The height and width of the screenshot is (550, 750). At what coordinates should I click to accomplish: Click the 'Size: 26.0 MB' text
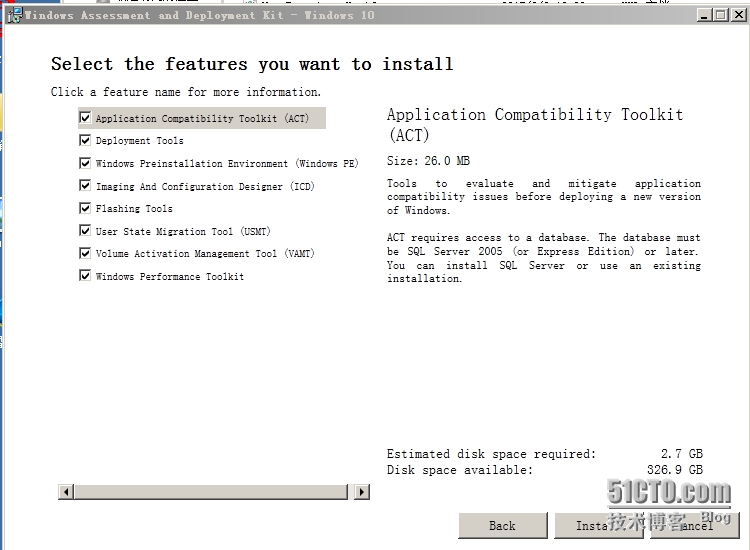pos(429,161)
